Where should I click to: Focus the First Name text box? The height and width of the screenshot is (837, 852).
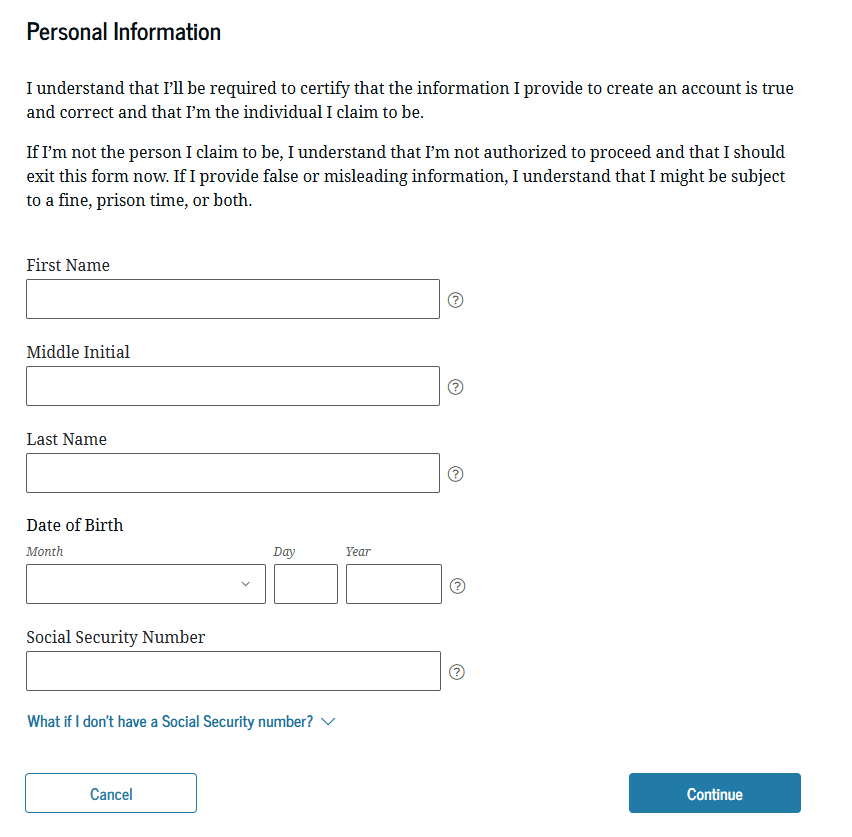[x=233, y=299]
